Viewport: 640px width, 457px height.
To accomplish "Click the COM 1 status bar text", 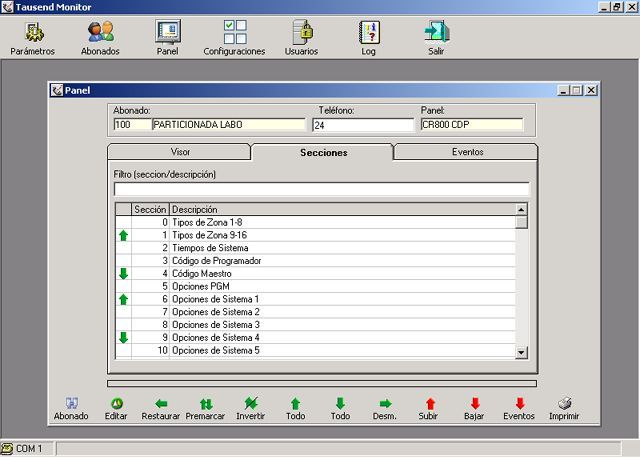I will tap(29, 448).
